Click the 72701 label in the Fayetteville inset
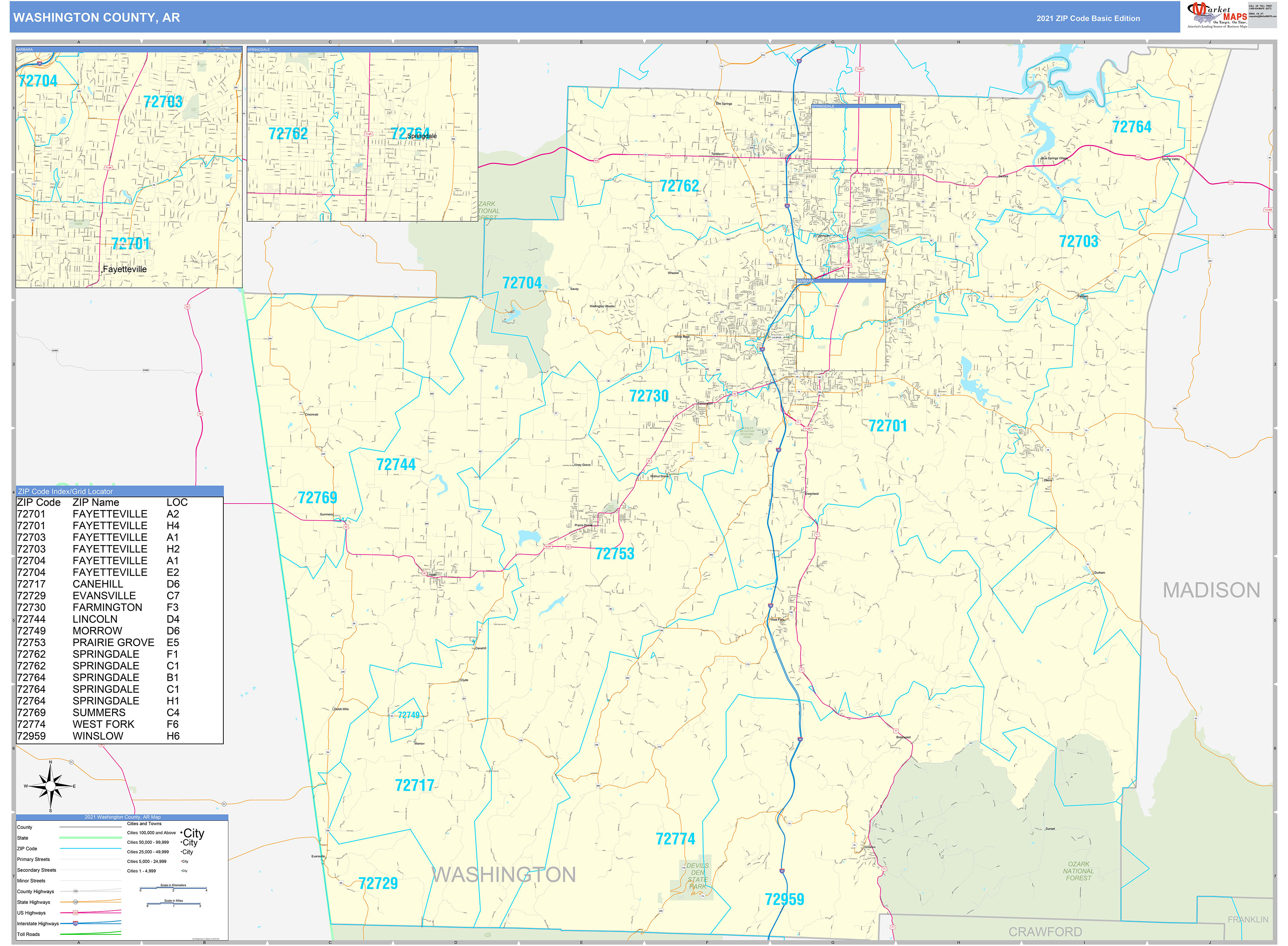This screenshot has width=1288, height=946. pos(131,243)
